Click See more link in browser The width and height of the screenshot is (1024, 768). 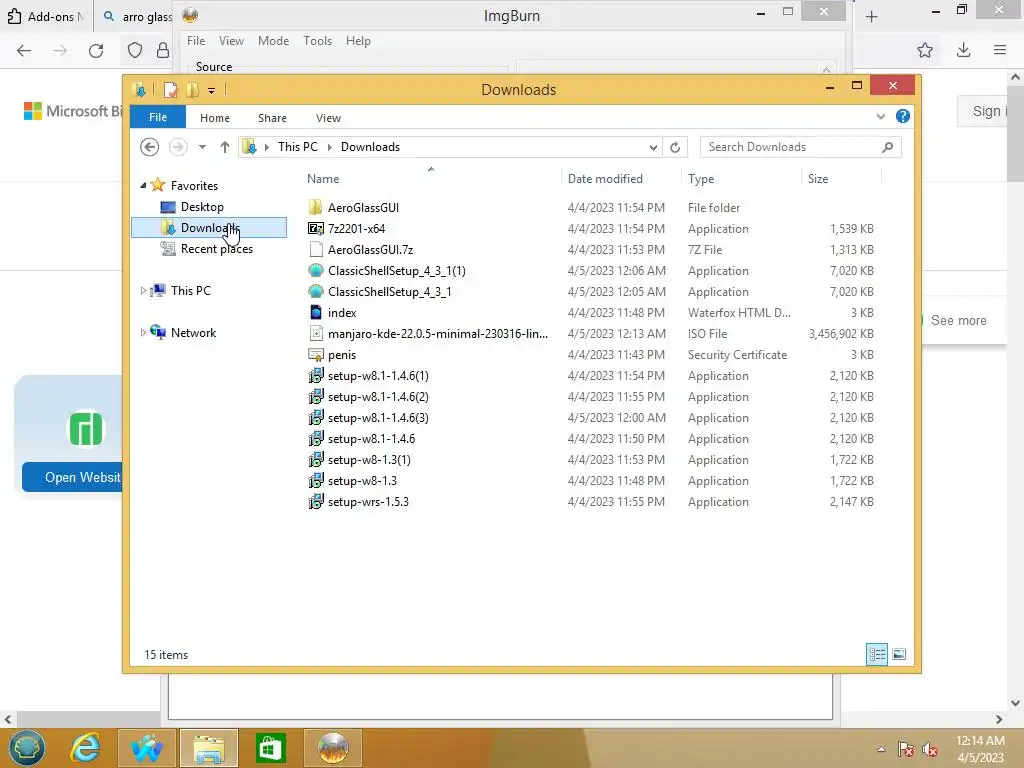click(958, 321)
